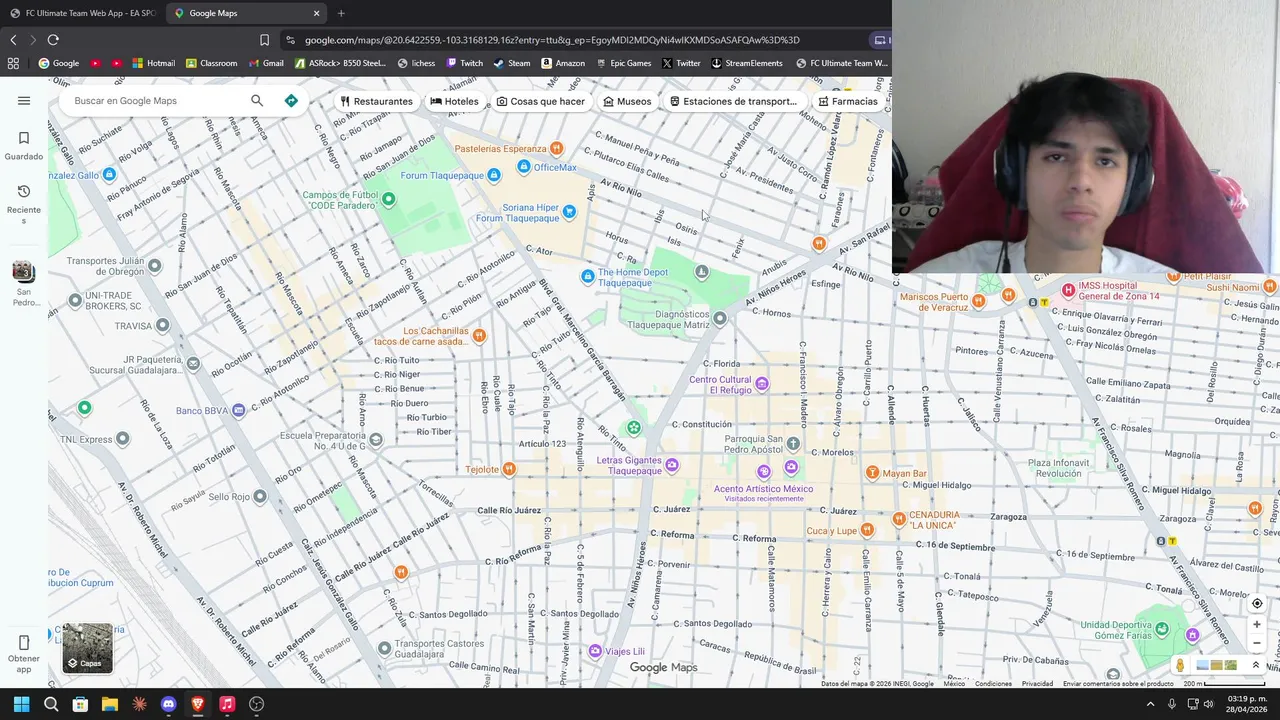Open the Steam bookmark

click(x=512, y=63)
